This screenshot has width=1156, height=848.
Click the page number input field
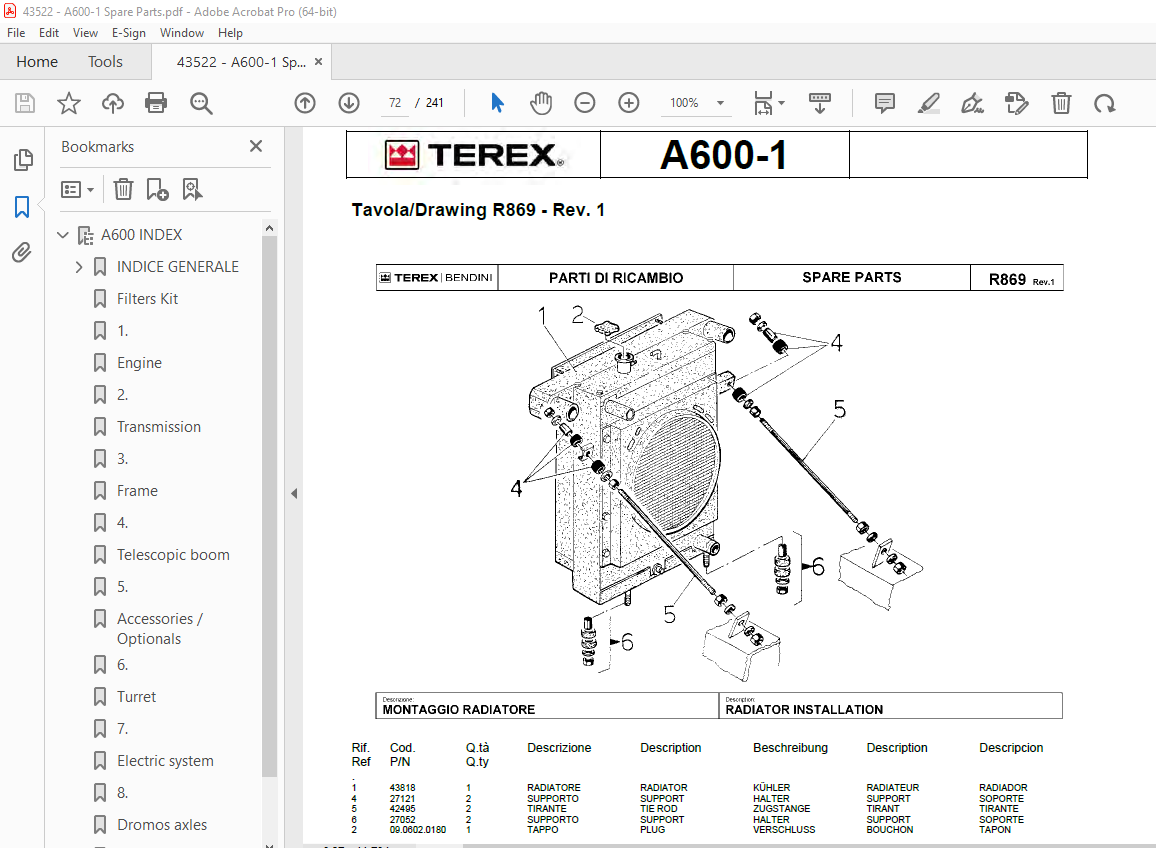[395, 103]
